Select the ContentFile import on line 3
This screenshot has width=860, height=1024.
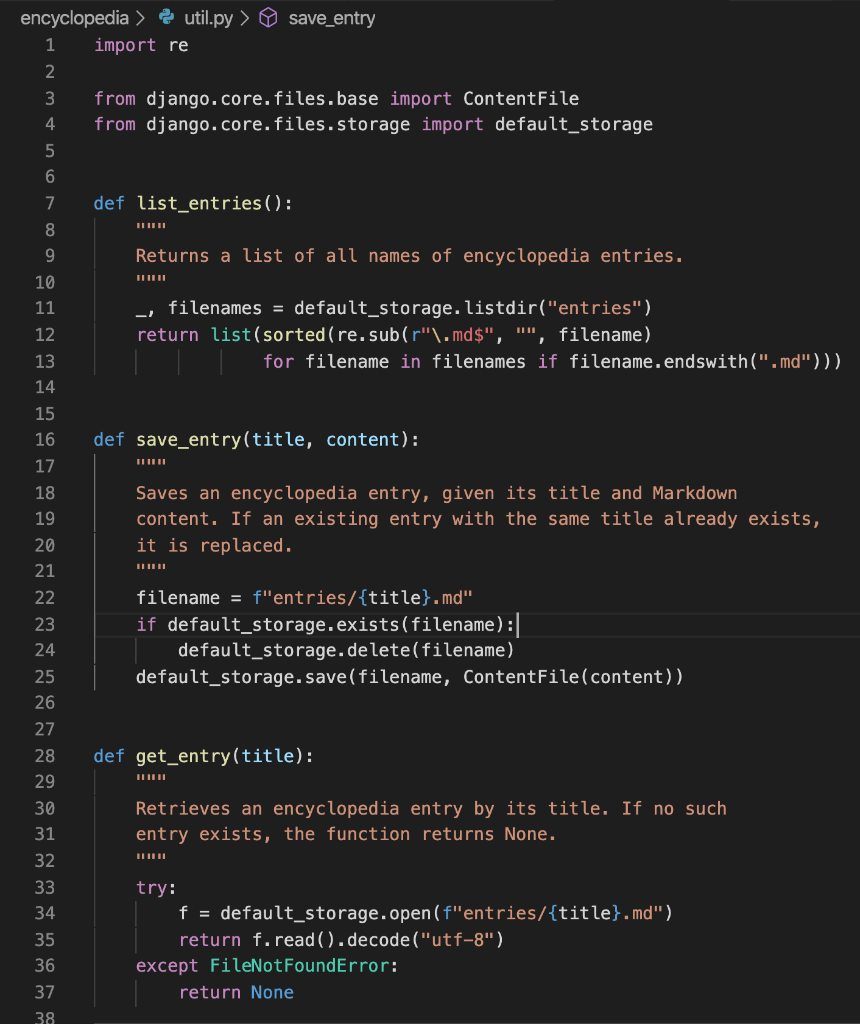click(x=520, y=98)
